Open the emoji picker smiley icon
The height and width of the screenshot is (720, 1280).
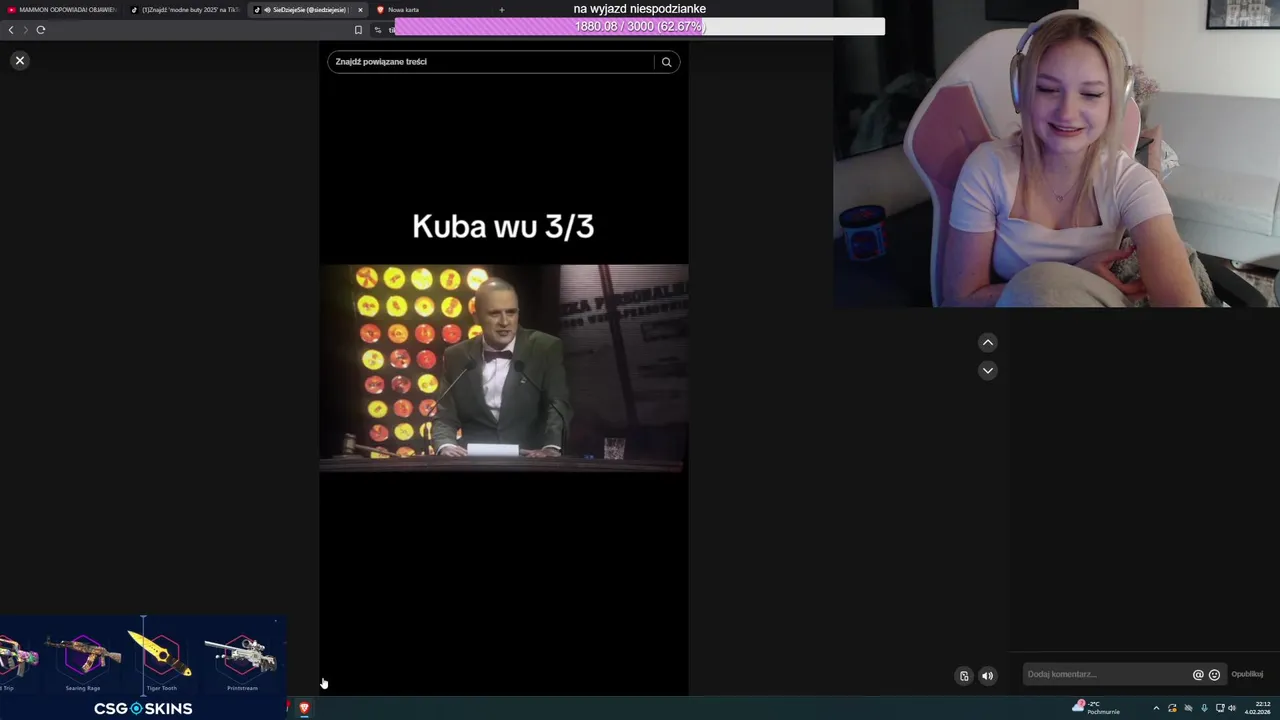(x=1214, y=675)
